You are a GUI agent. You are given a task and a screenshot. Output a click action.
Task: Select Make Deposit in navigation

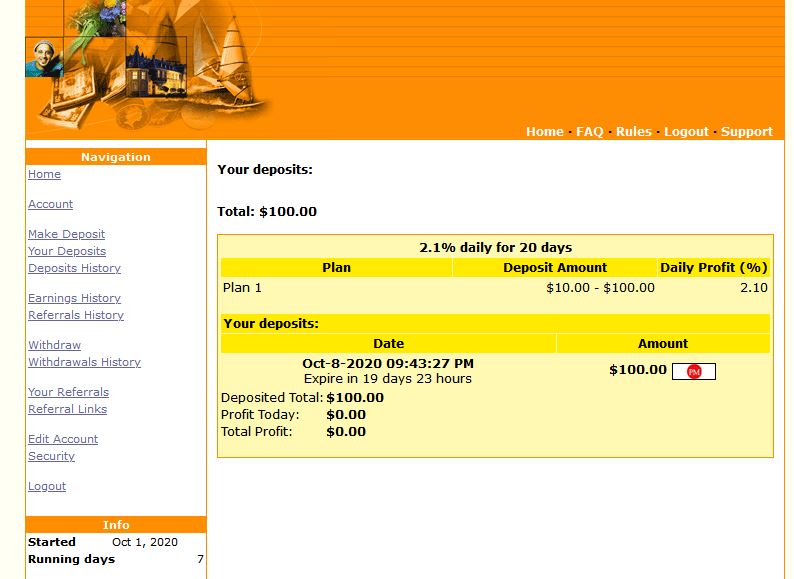point(66,234)
